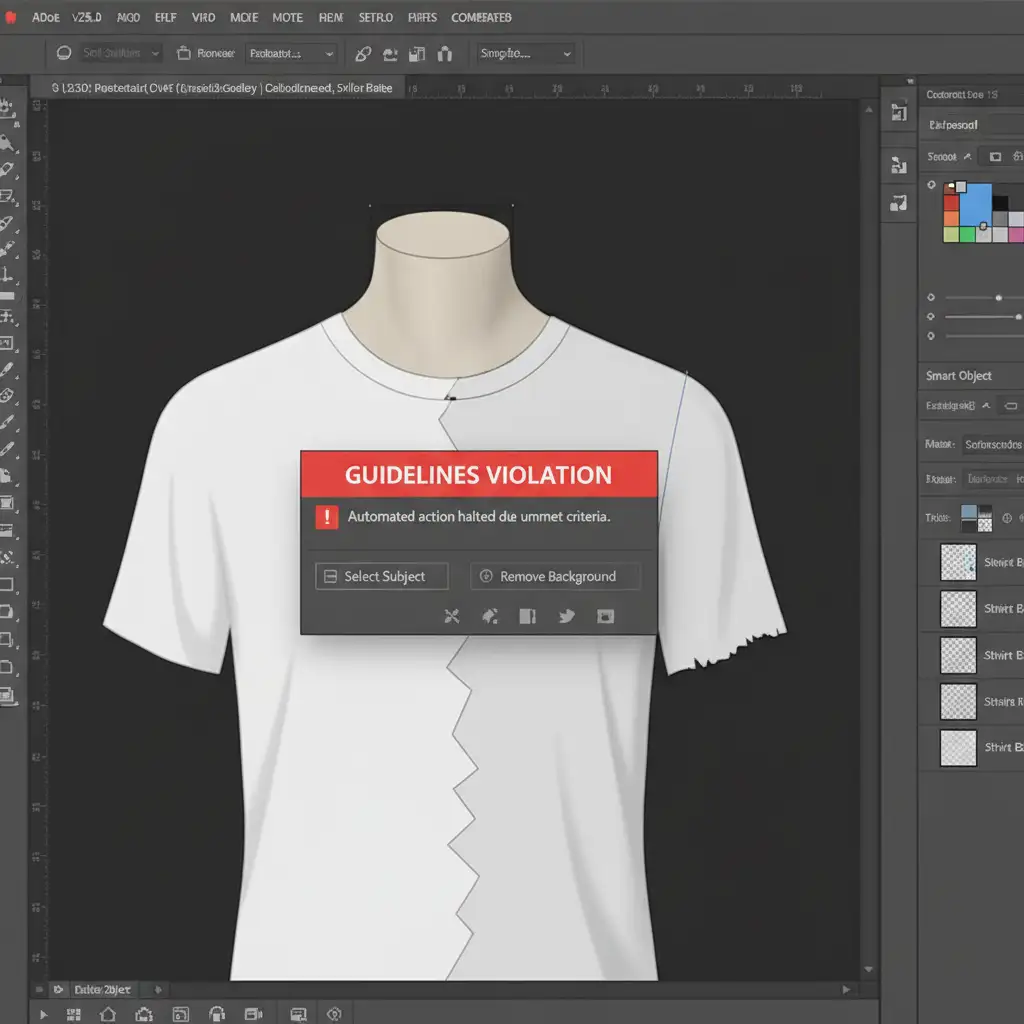Click the Twitter bird icon in dialog
This screenshot has width=1024, height=1024.
click(566, 616)
